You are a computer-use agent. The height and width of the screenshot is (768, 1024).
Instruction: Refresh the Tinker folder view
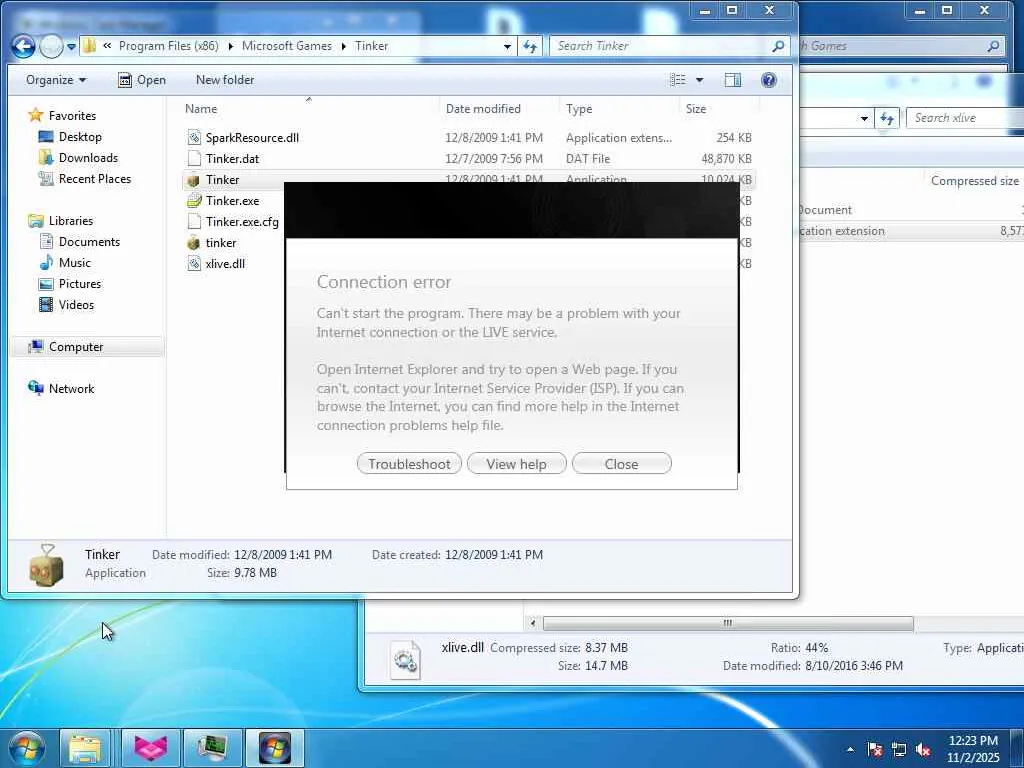pyautogui.click(x=530, y=46)
